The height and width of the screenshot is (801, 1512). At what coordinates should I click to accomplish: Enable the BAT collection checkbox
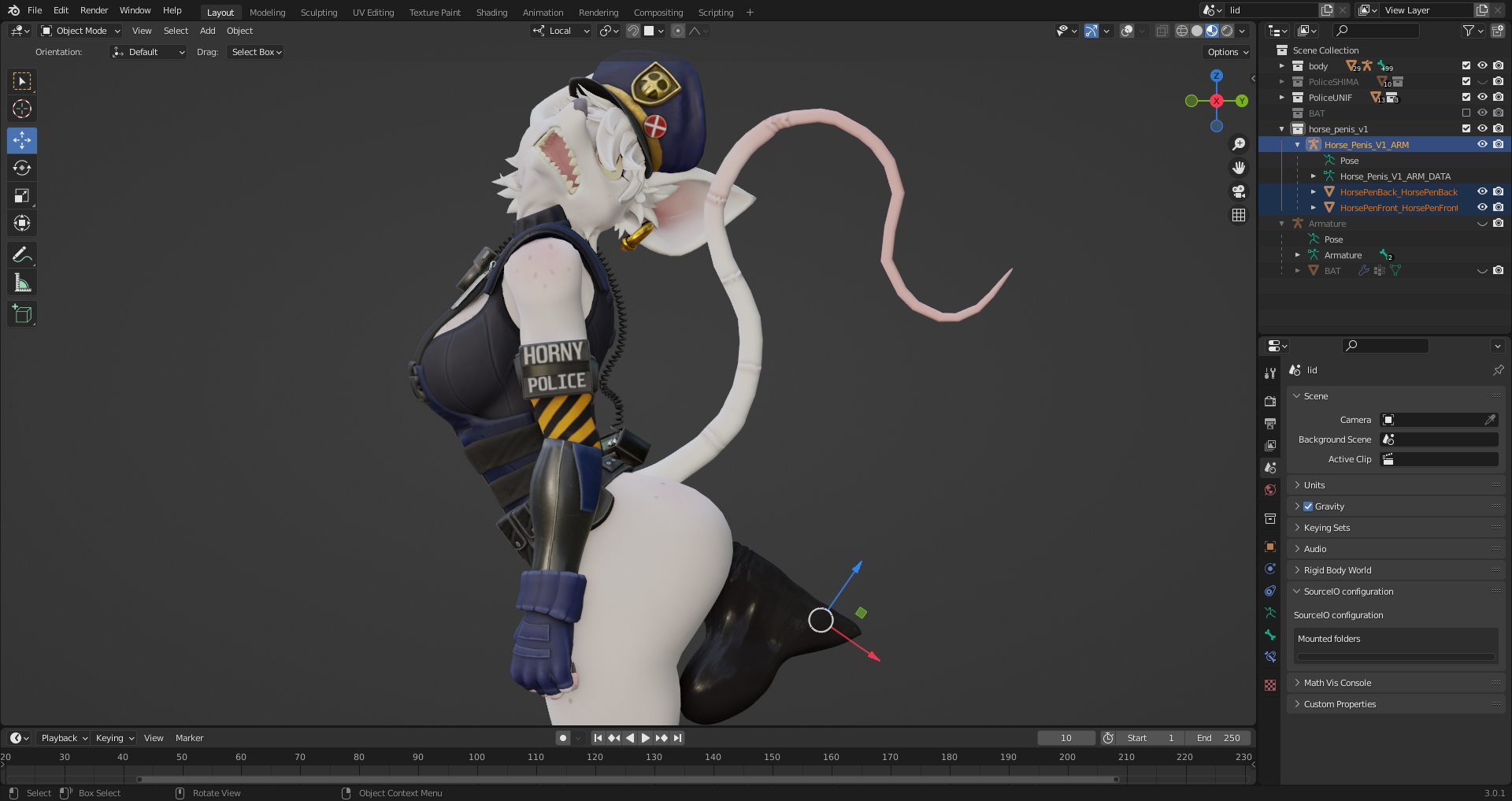[x=1466, y=113]
